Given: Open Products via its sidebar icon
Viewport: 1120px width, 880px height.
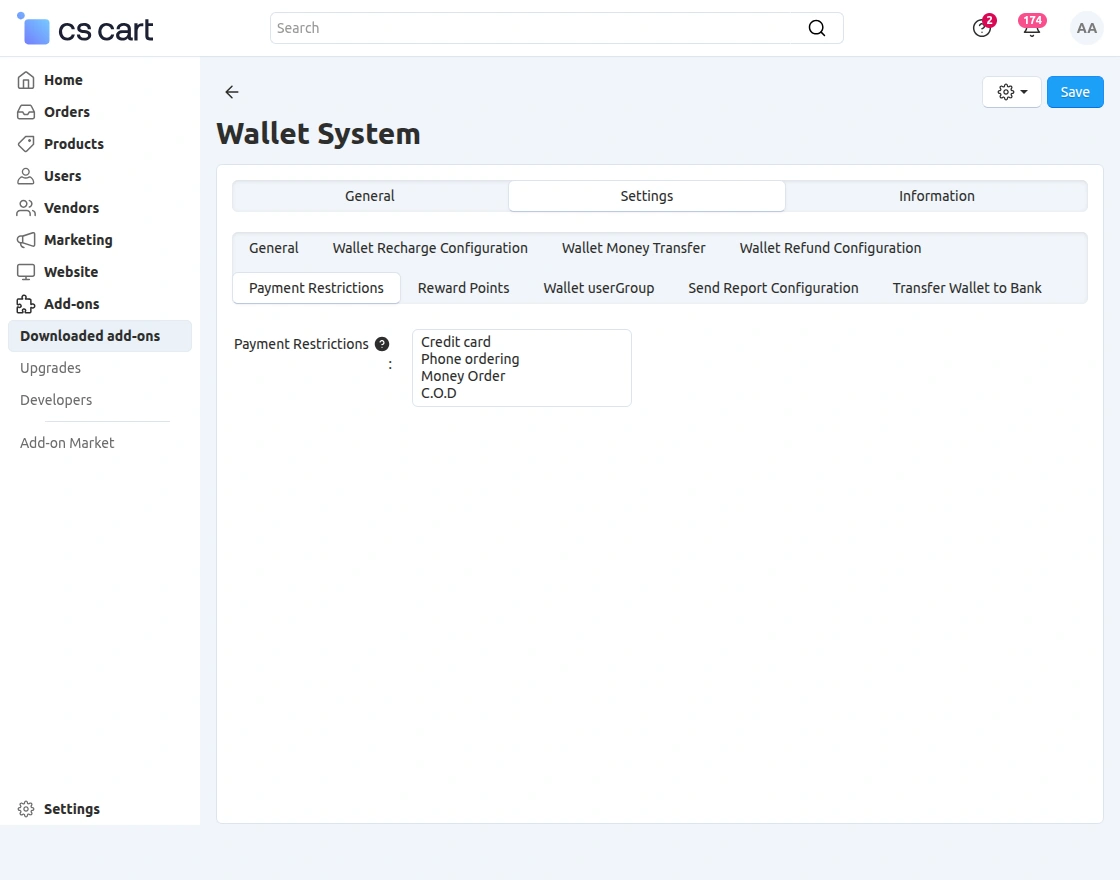Looking at the screenshot, I should [27, 144].
